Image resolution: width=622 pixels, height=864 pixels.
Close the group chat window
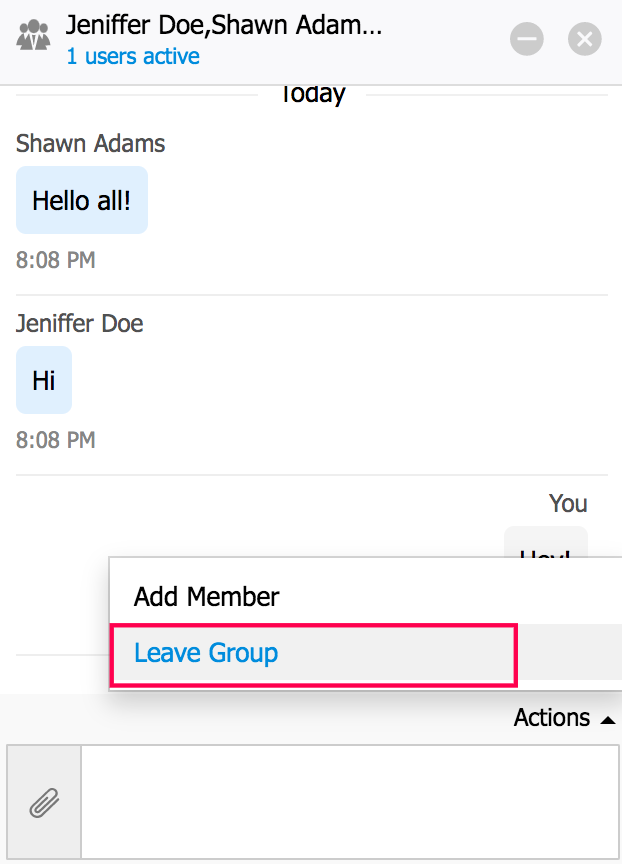[x=585, y=39]
